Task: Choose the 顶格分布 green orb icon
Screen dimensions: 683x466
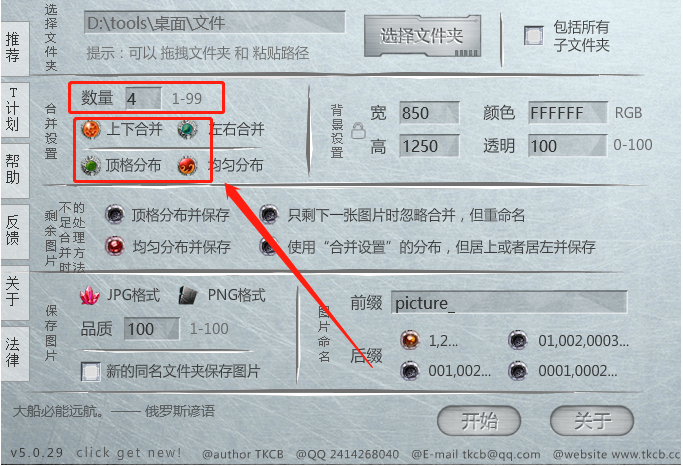Action: pyautogui.click(x=91, y=166)
